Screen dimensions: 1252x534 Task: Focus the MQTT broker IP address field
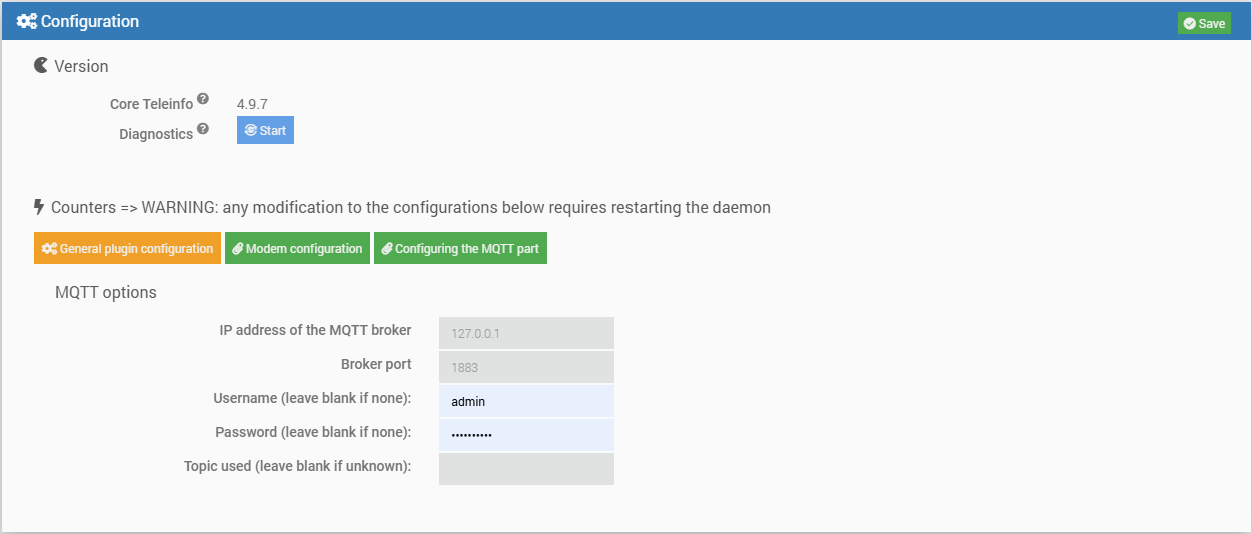[526, 333]
